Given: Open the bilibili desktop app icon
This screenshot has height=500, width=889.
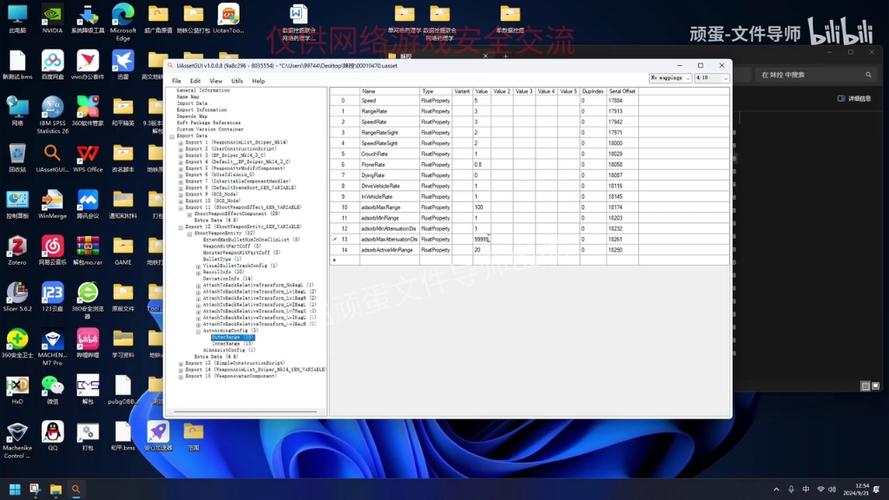Looking at the screenshot, I should tap(88, 344).
